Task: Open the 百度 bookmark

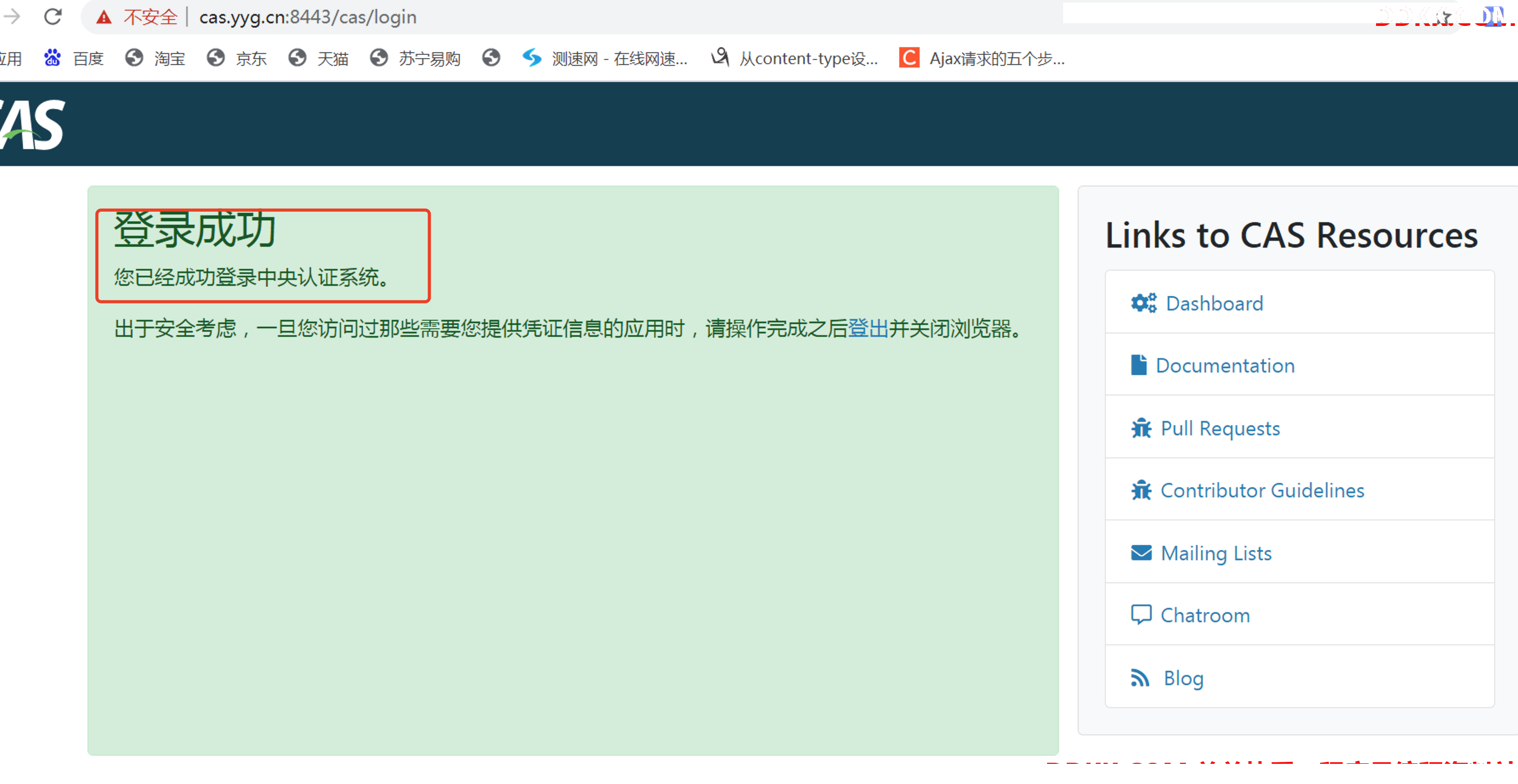Action: tap(89, 59)
